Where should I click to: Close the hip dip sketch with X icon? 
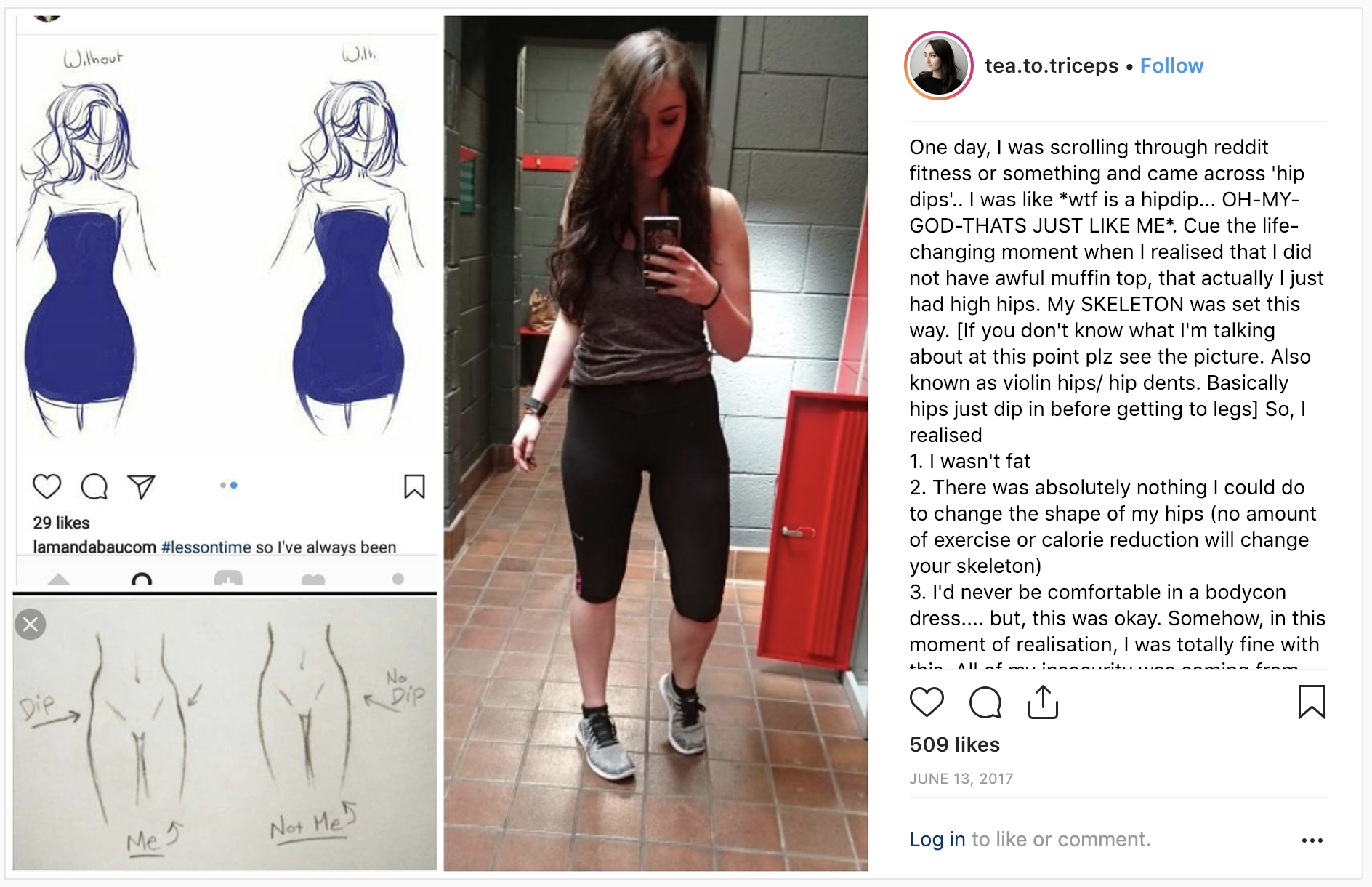pos(31,625)
